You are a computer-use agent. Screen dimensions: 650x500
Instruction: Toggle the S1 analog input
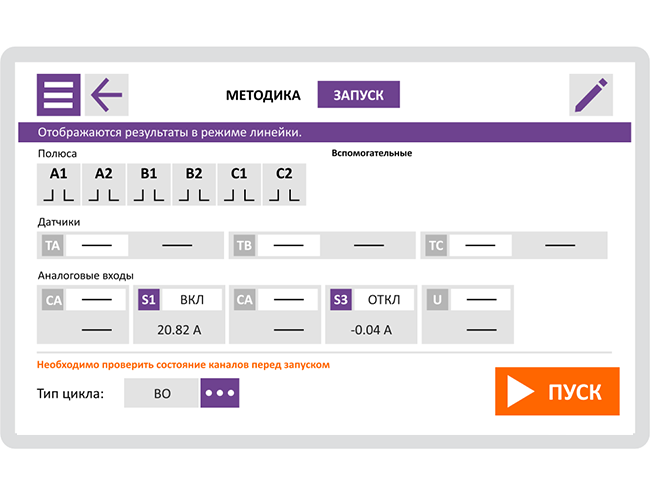(148, 299)
